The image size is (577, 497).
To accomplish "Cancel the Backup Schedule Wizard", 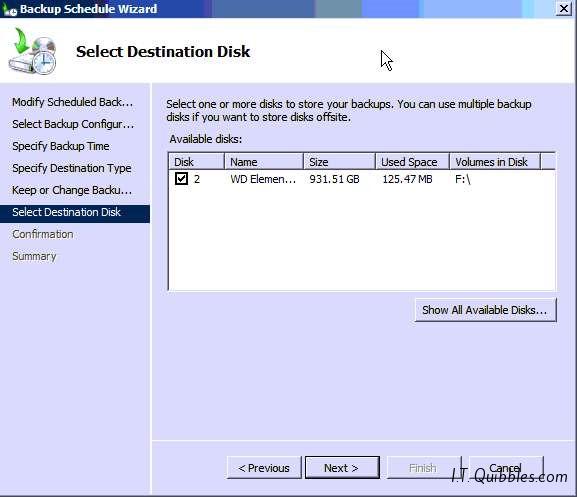I will click(x=506, y=468).
